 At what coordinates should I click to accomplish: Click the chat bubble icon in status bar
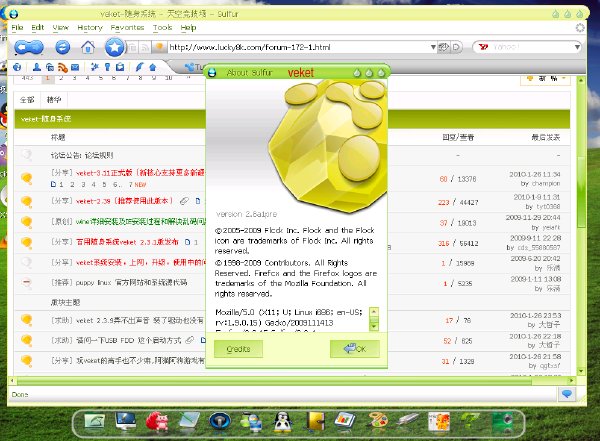tap(567, 394)
